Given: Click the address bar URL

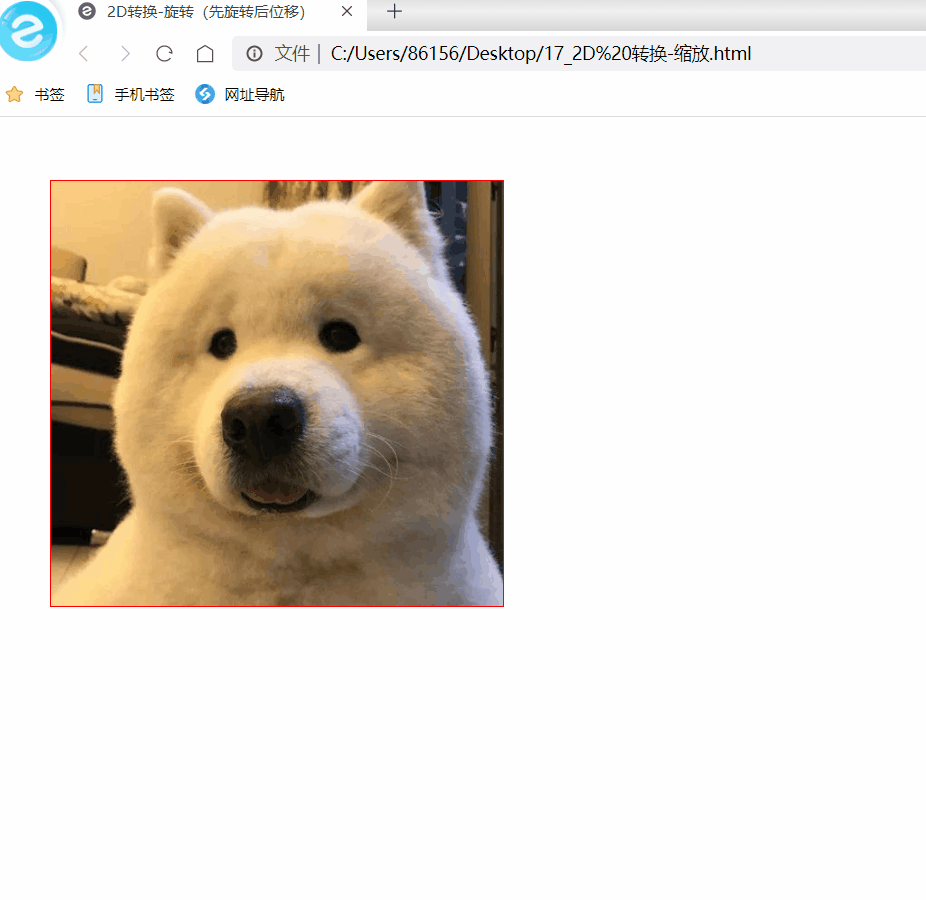Looking at the screenshot, I should coord(541,54).
